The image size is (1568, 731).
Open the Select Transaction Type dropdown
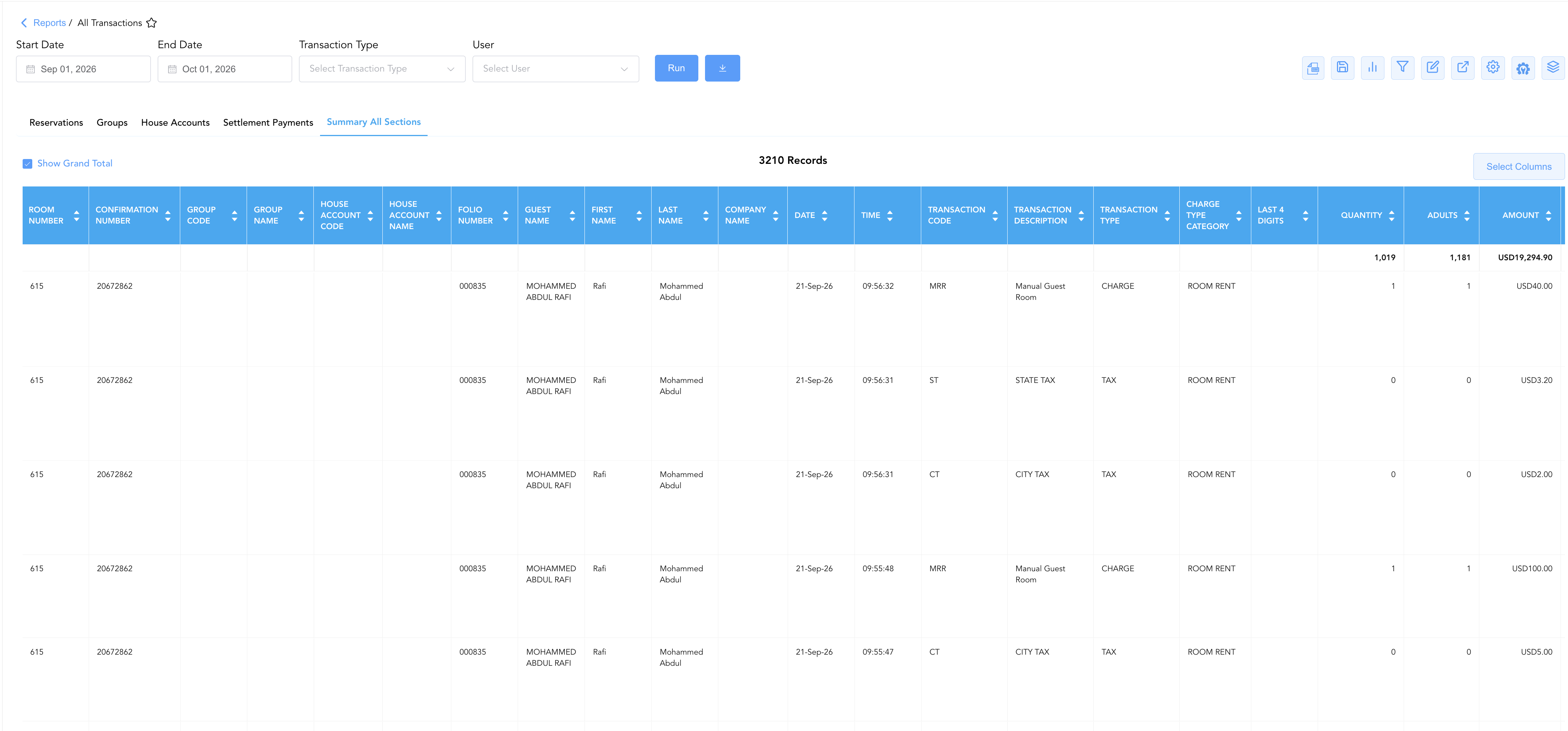[x=382, y=69]
